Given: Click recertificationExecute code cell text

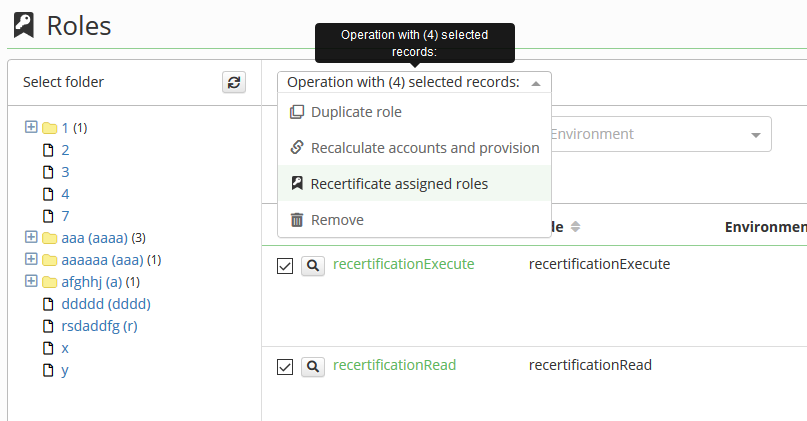Looking at the screenshot, I should [600, 264].
